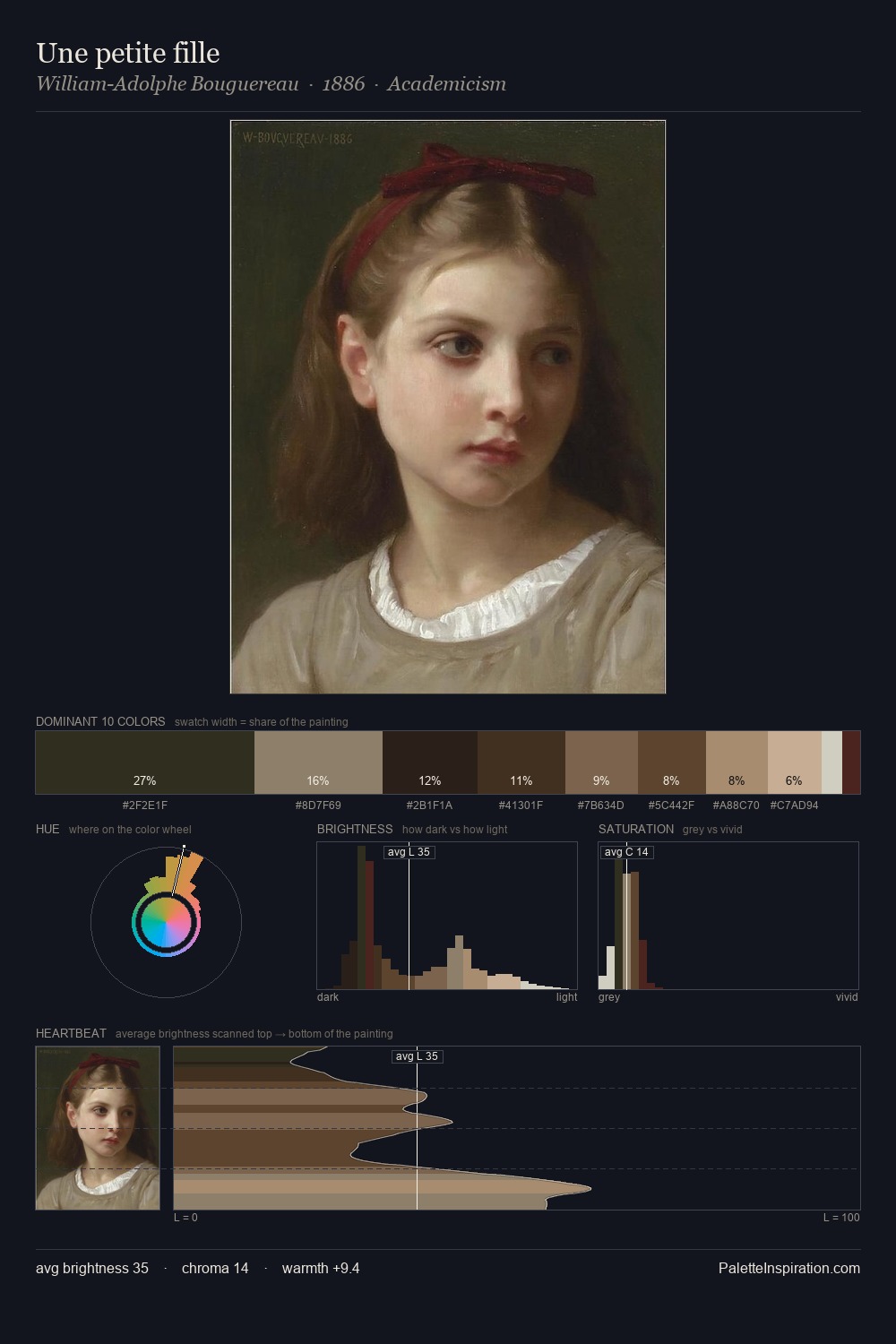Click the saturation histogram chart
Image resolution: width=896 pixels, height=1344 pixels.
coord(728,916)
